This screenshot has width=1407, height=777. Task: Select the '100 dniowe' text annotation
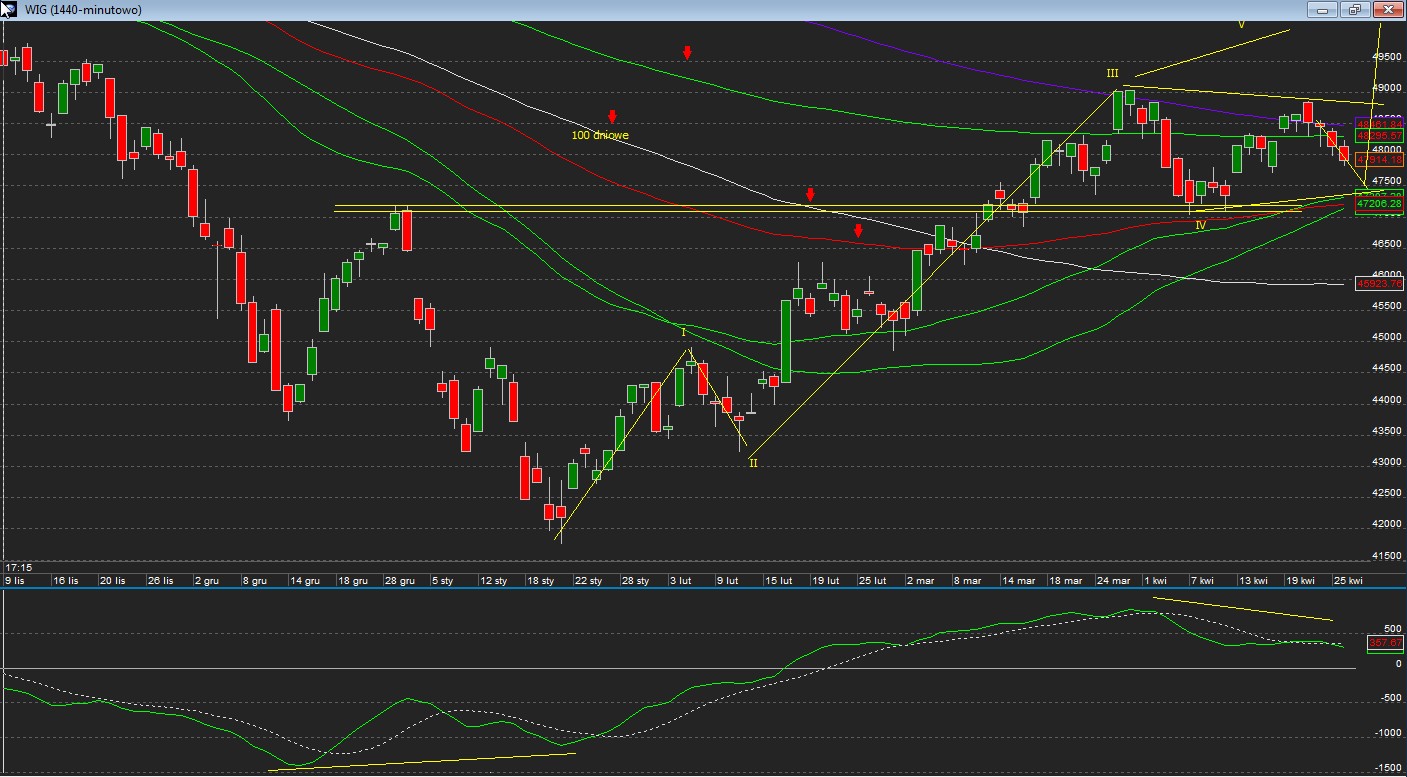[x=600, y=135]
